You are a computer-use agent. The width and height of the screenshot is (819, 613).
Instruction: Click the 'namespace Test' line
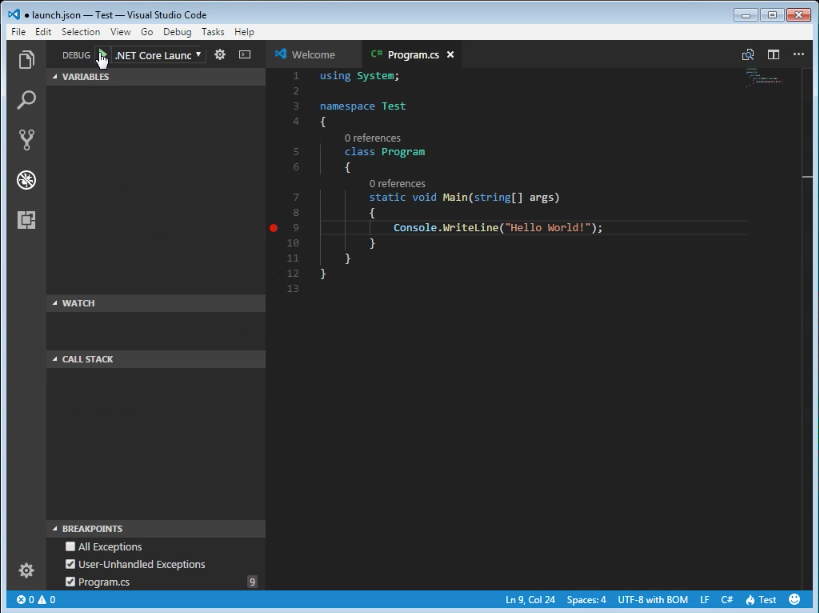pyautogui.click(x=362, y=106)
